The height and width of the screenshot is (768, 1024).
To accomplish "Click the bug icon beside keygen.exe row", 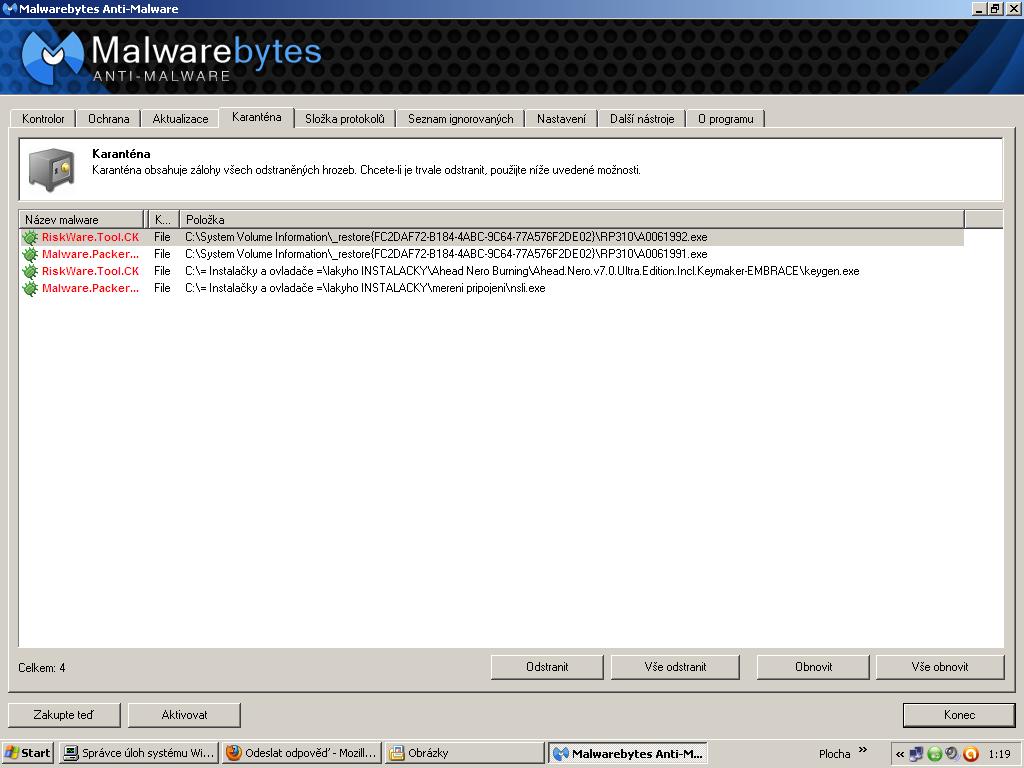I will (x=30, y=271).
